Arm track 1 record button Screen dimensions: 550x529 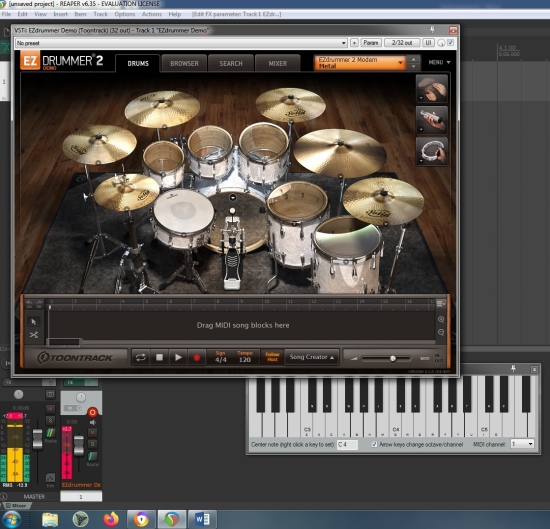click(x=92, y=412)
